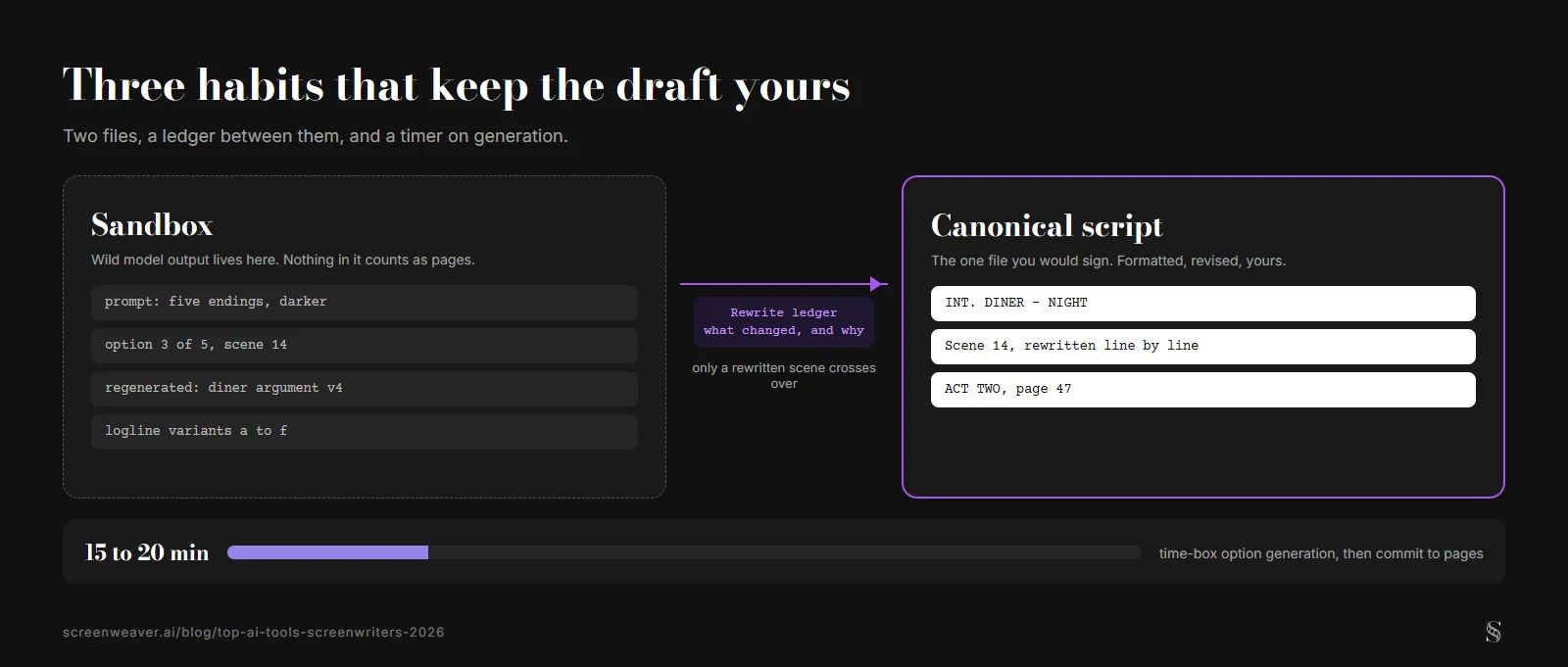Click the purple arrowhead pointing to Canonical script
The image size is (1568, 667).
(x=878, y=284)
